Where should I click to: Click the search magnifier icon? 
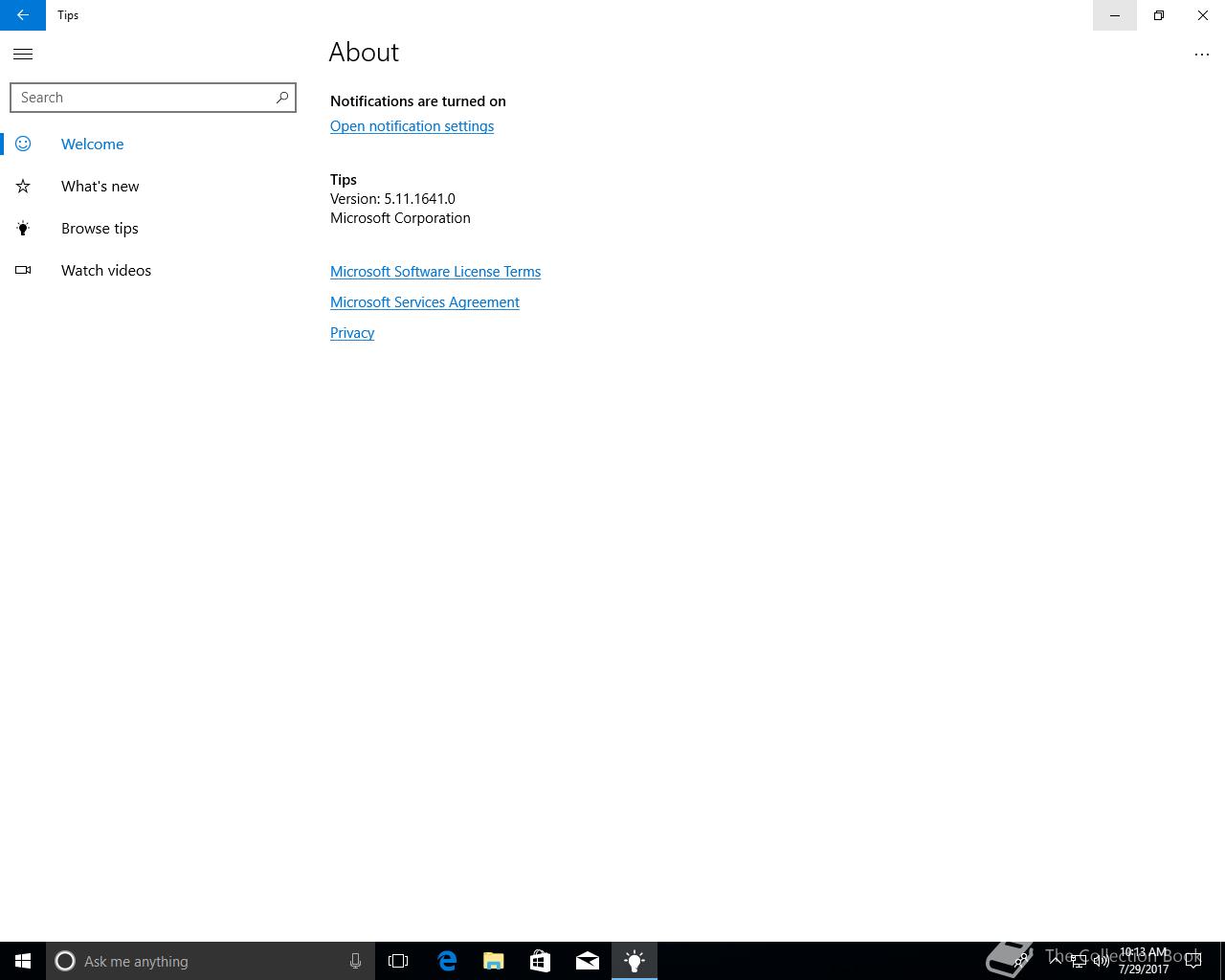[281, 98]
